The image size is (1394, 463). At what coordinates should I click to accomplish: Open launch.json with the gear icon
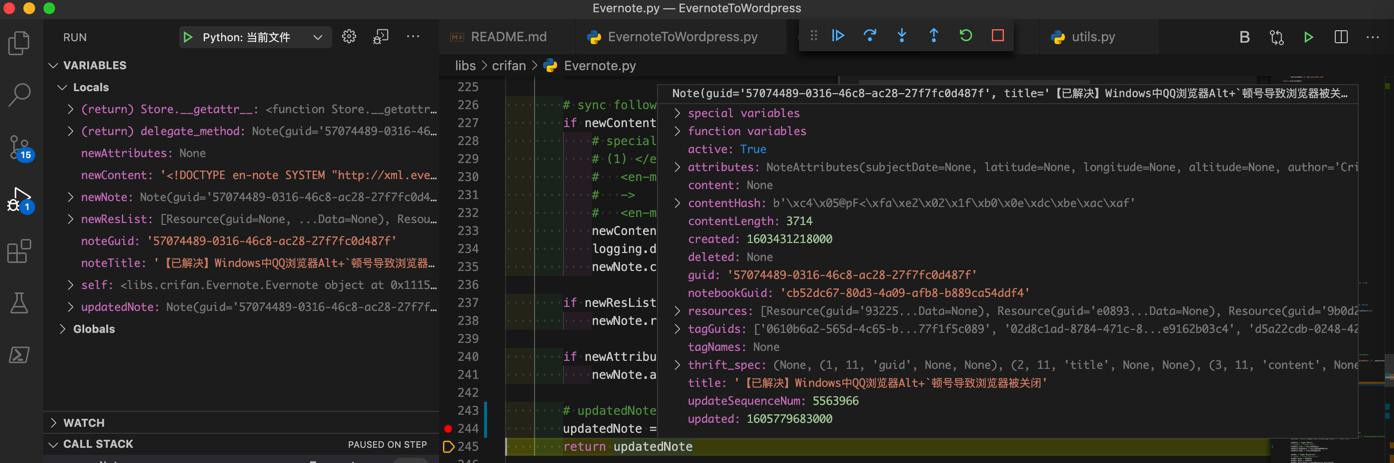coord(349,37)
